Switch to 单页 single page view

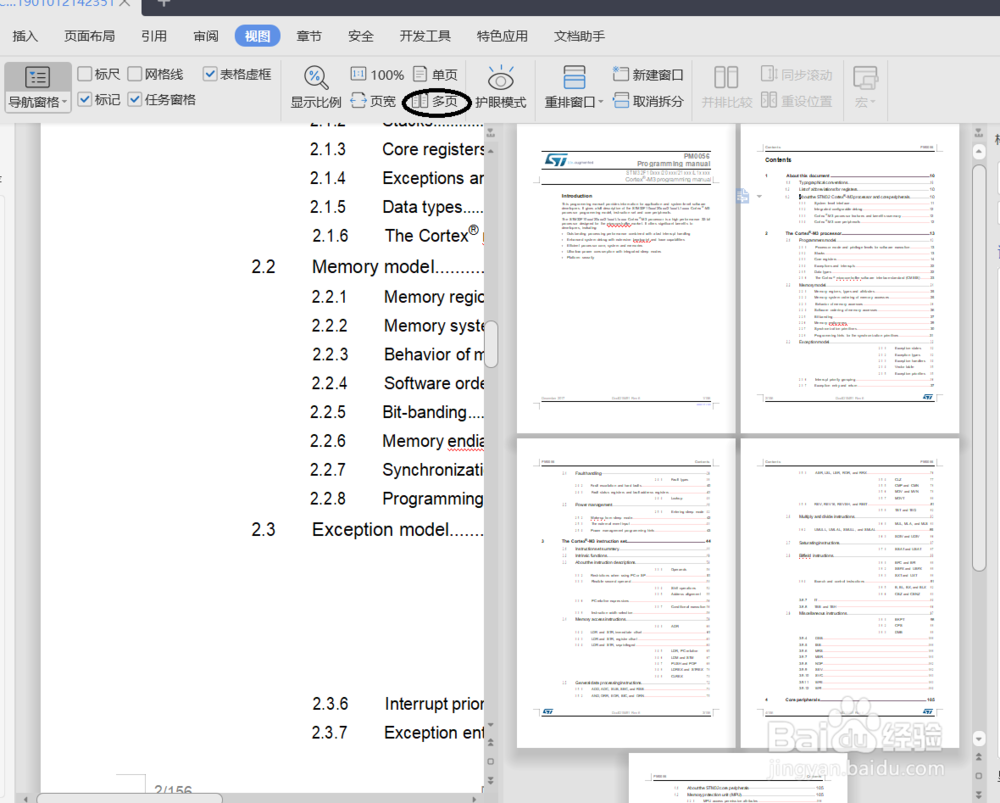pos(436,75)
